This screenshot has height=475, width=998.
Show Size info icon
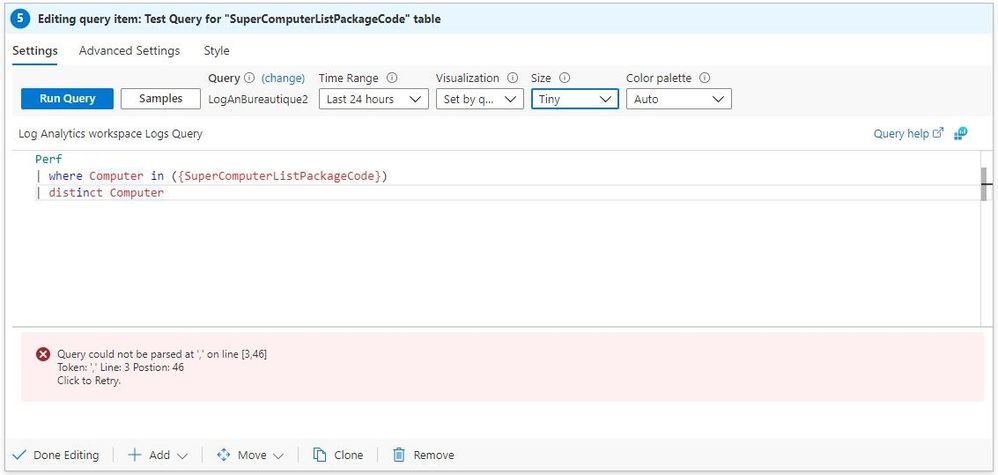tap(565, 78)
